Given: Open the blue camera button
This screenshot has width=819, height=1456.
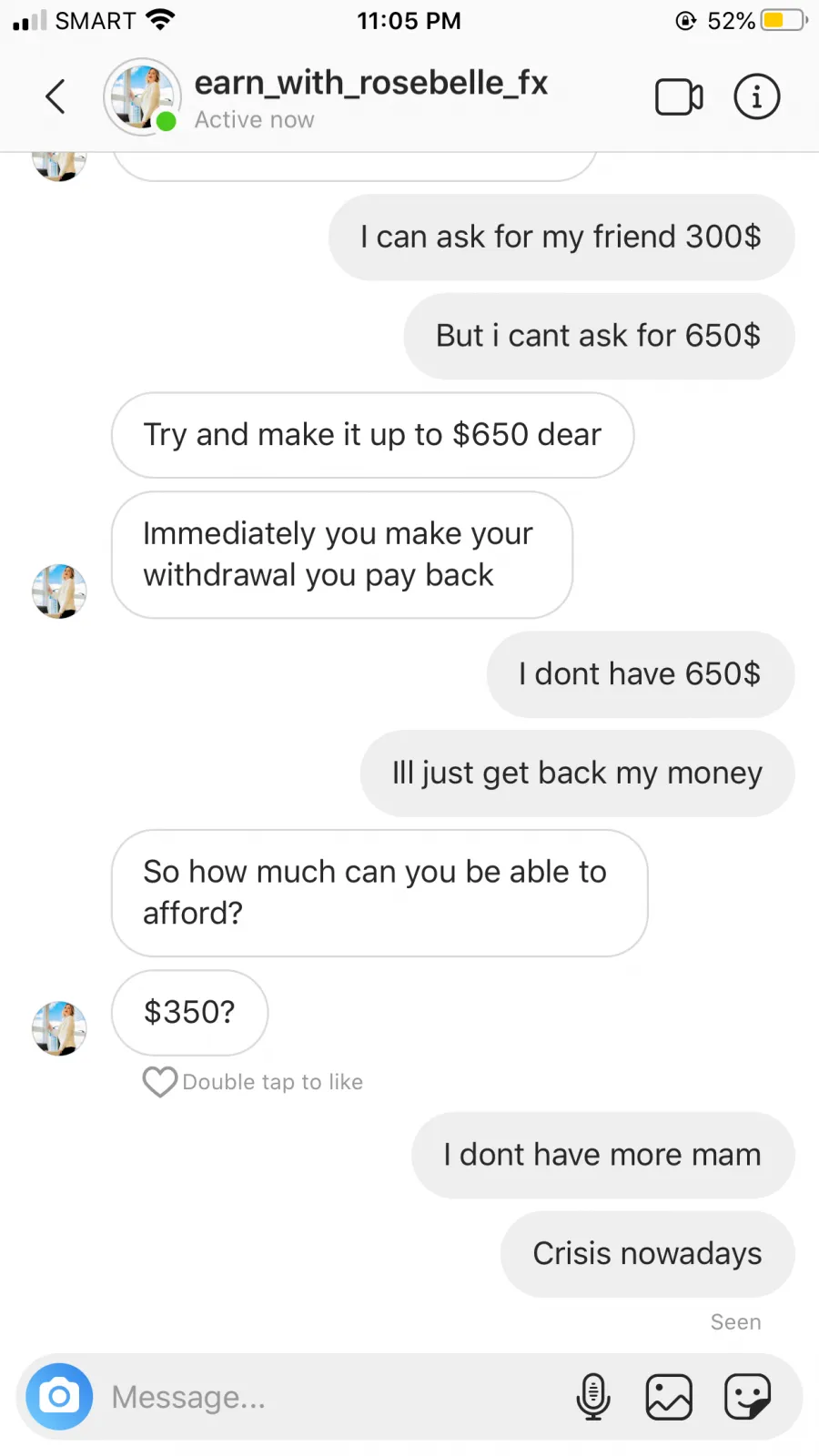Looking at the screenshot, I should (59, 1396).
